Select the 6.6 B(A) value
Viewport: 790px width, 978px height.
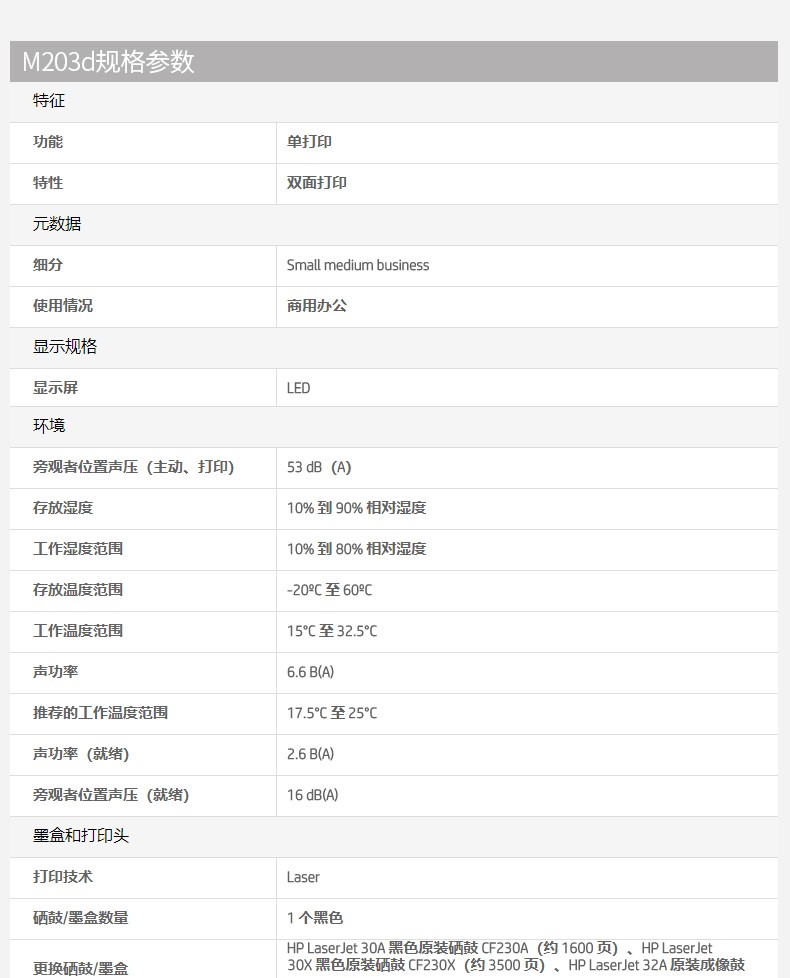311,672
